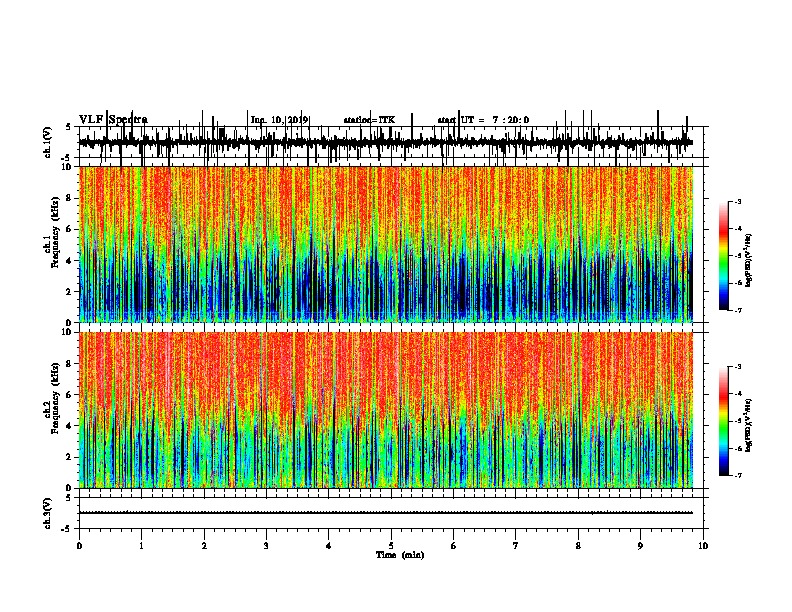Viewport: 792px width, 612px height.
Task: Click the ch.3 flat waveform trace
Action: 386,513
